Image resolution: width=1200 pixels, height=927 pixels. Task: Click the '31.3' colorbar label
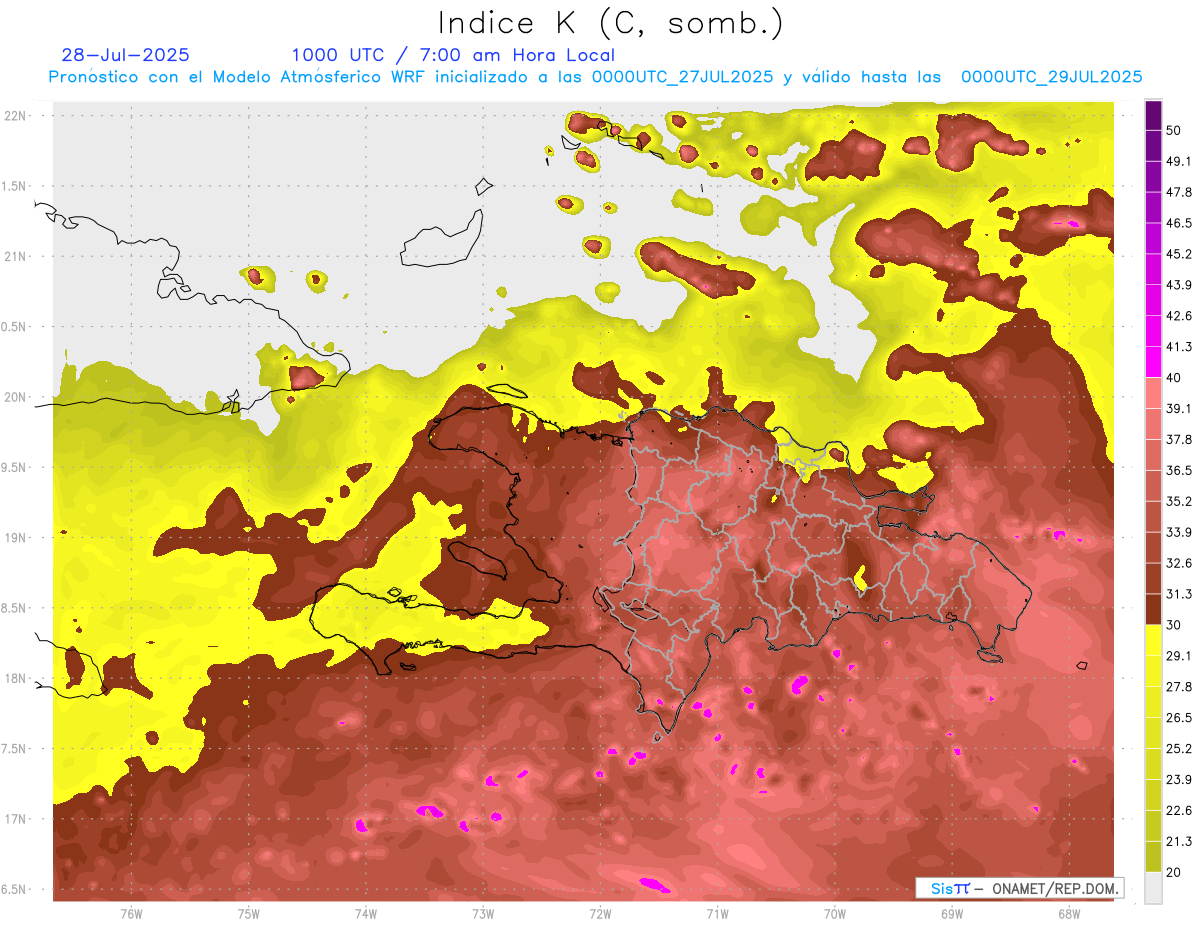tap(1180, 594)
